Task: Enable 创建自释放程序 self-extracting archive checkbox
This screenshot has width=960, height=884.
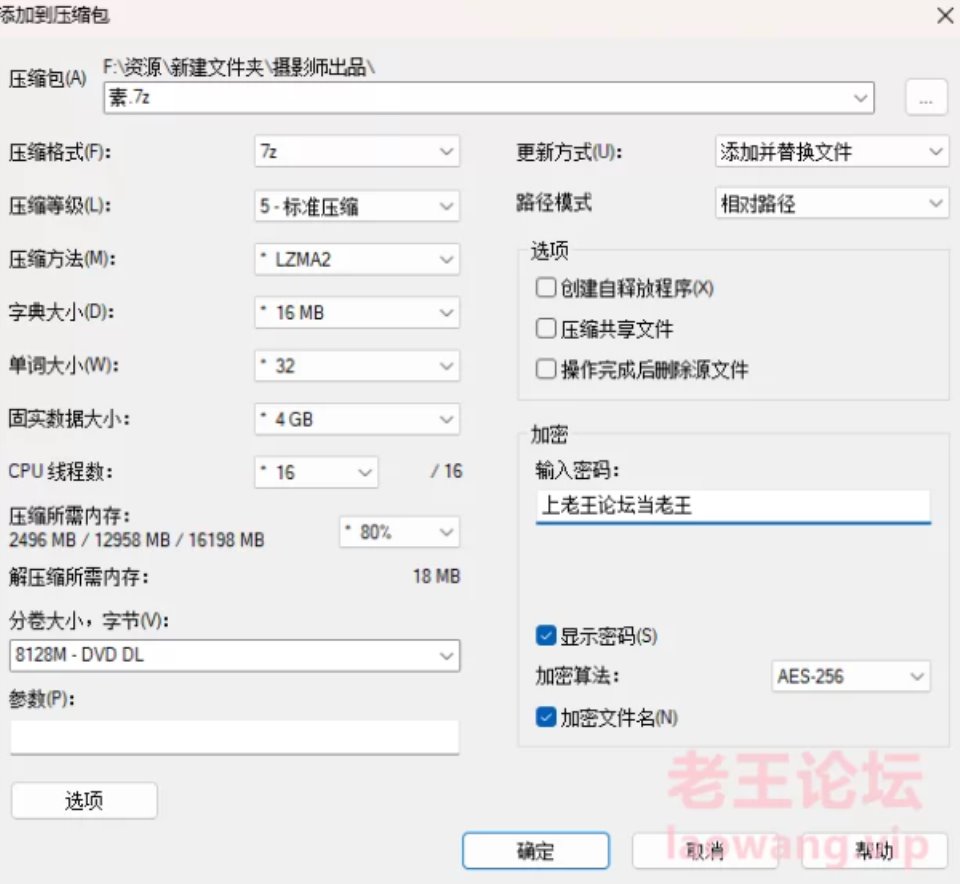Action: [x=546, y=287]
